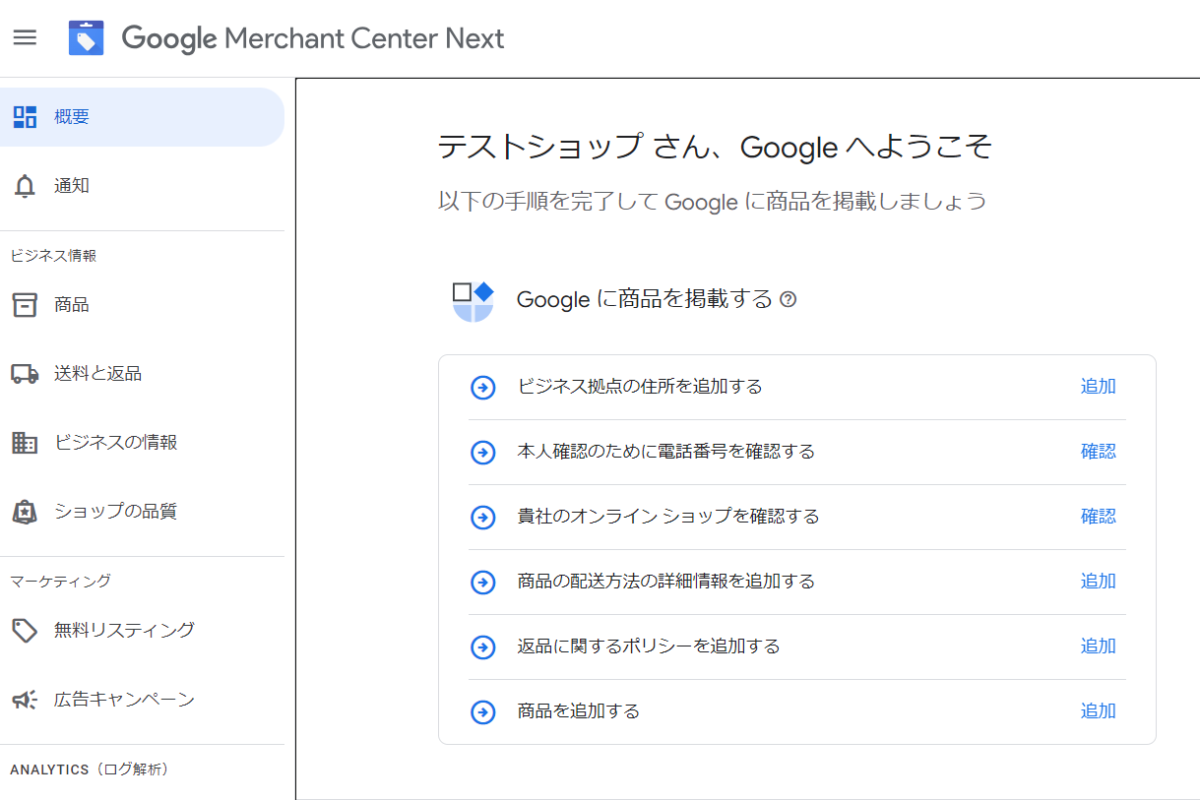Click the Google Merchant Center logo icon
Screen dimensions: 1200x800
[86, 38]
